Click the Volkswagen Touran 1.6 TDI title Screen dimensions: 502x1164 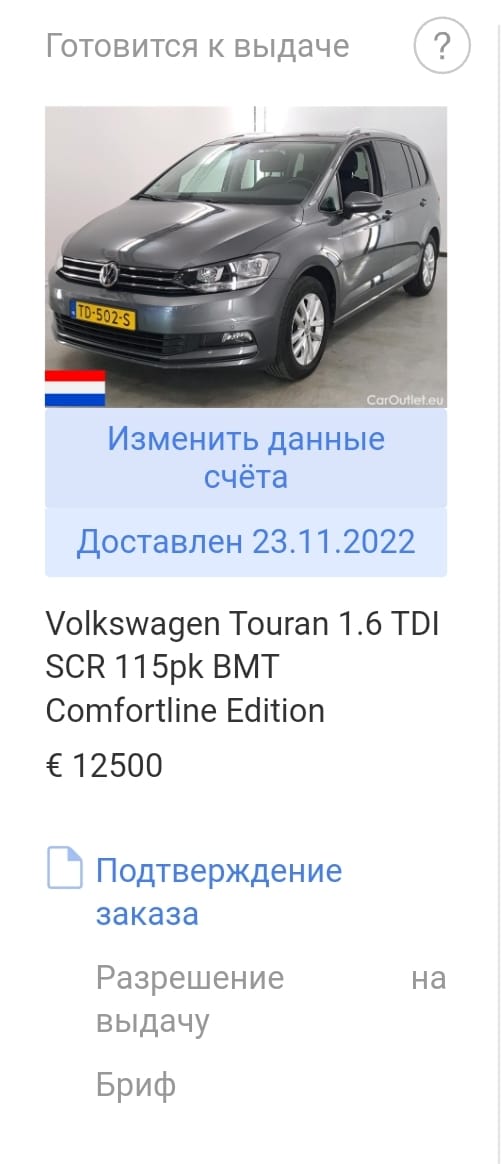tap(242, 667)
